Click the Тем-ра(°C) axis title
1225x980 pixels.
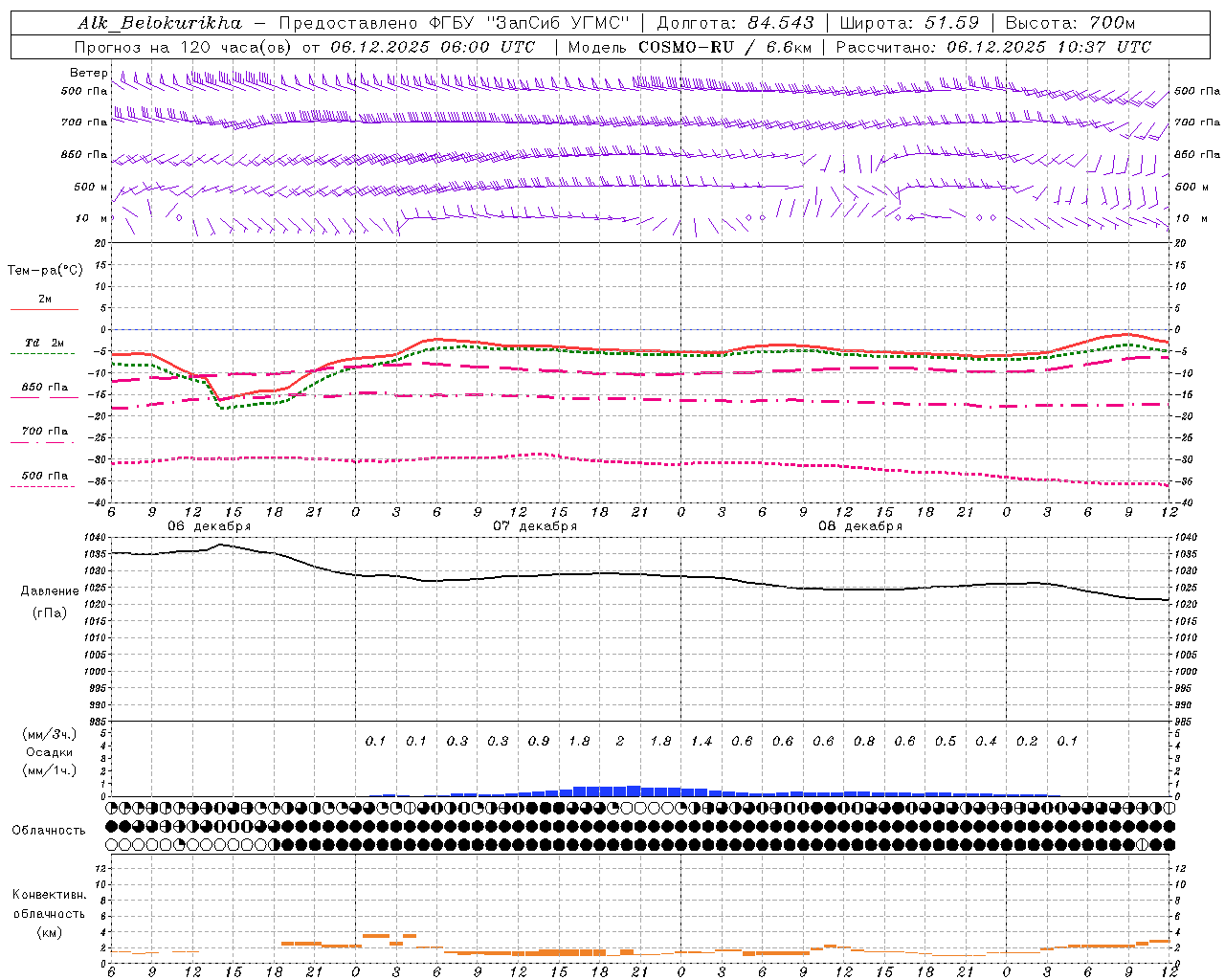point(45,271)
